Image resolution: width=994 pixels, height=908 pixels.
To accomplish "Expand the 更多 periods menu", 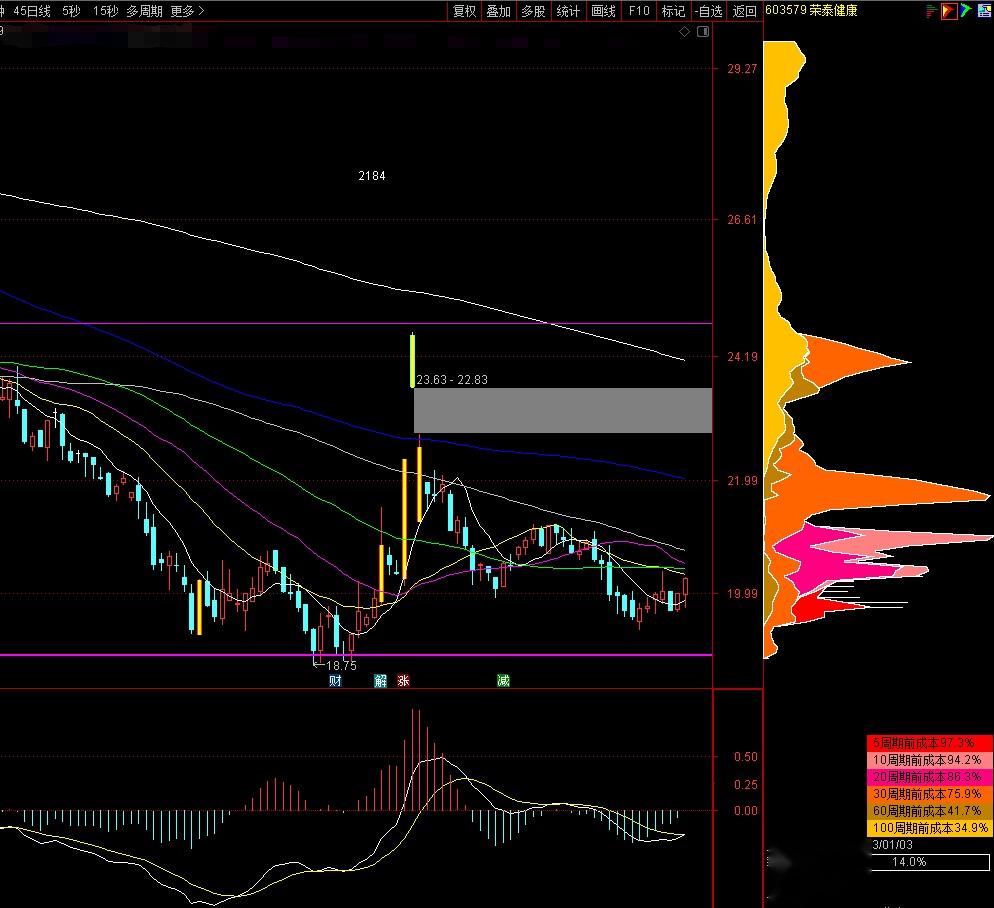I will pos(187,11).
